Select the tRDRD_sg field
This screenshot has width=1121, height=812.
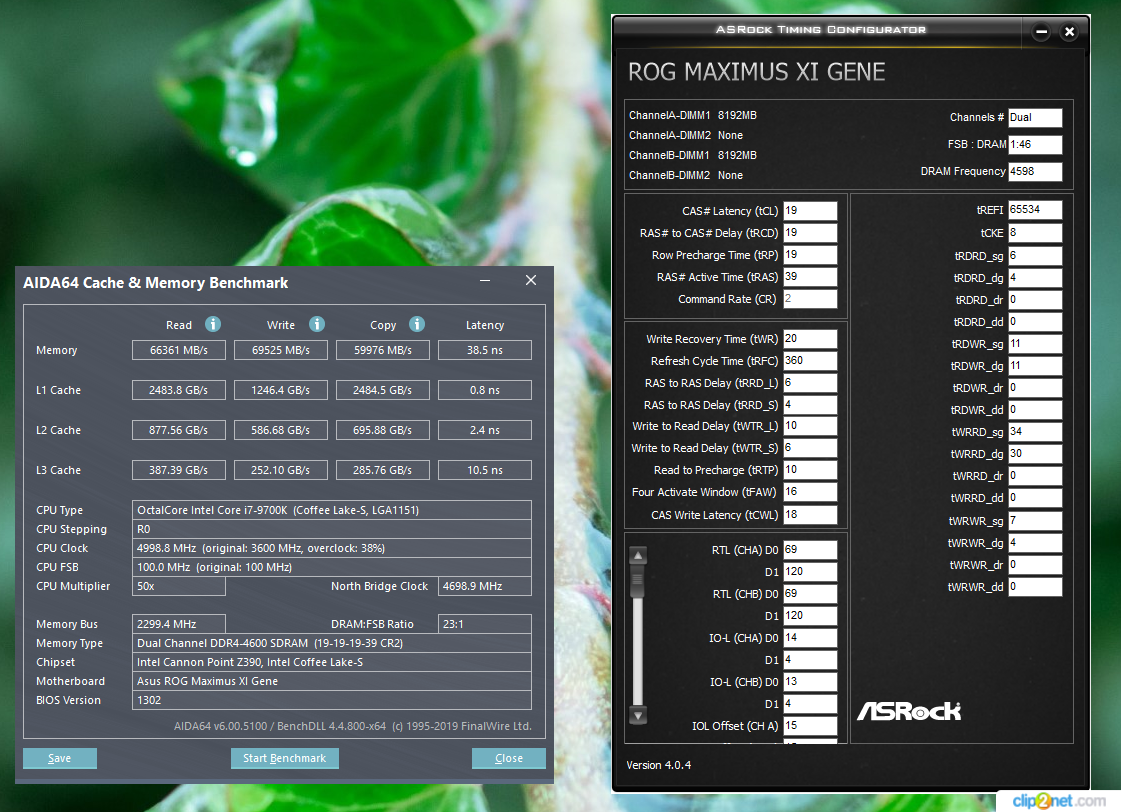point(1035,256)
